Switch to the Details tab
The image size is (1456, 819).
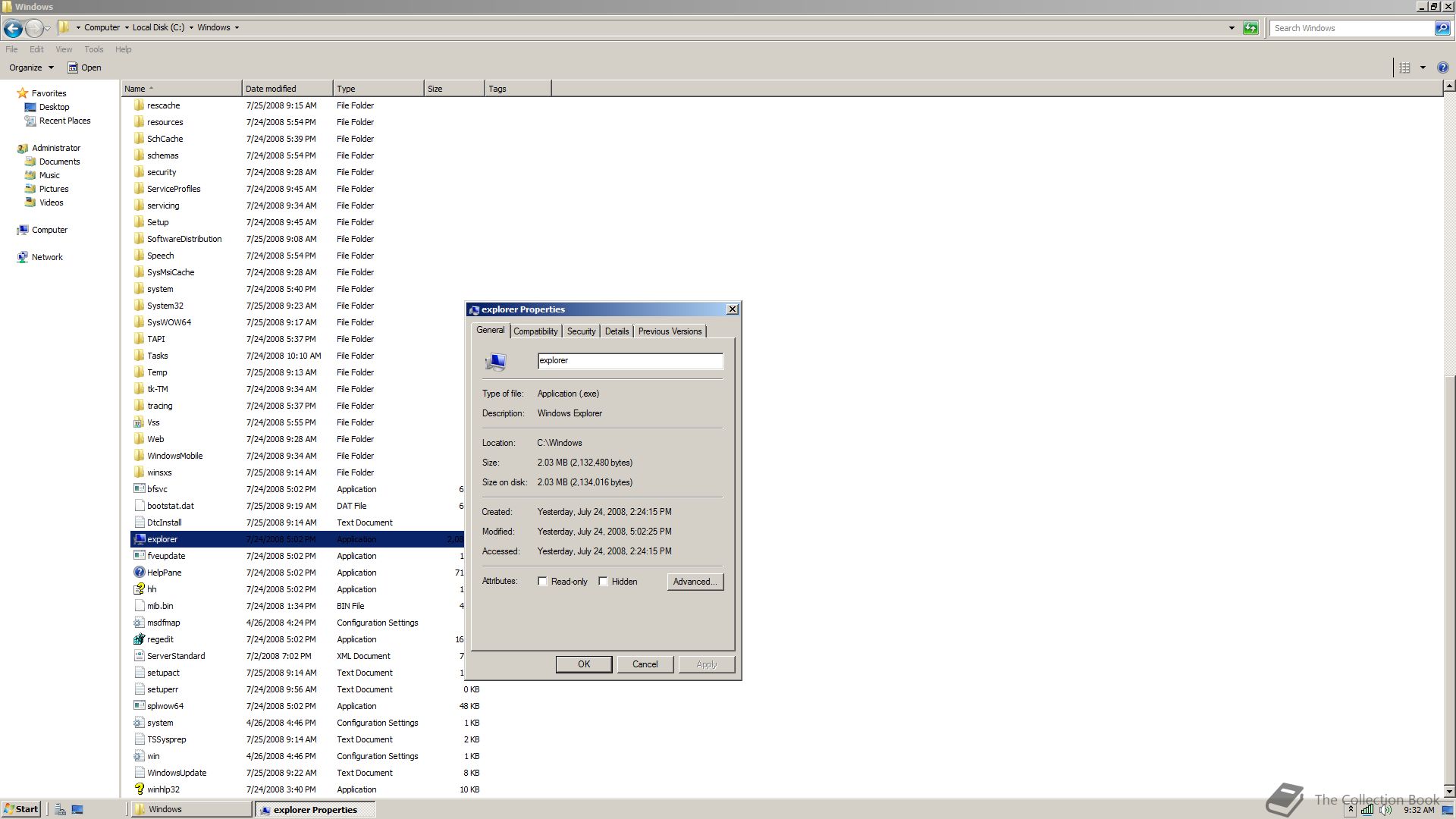(x=617, y=331)
